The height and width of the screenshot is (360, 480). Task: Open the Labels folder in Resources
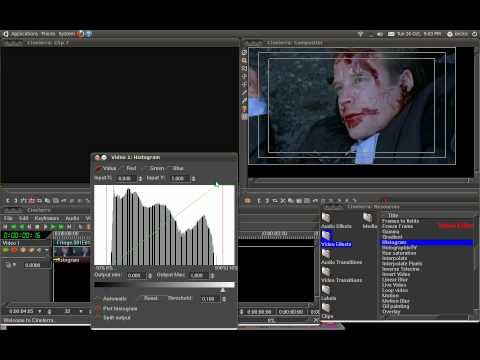click(328, 293)
